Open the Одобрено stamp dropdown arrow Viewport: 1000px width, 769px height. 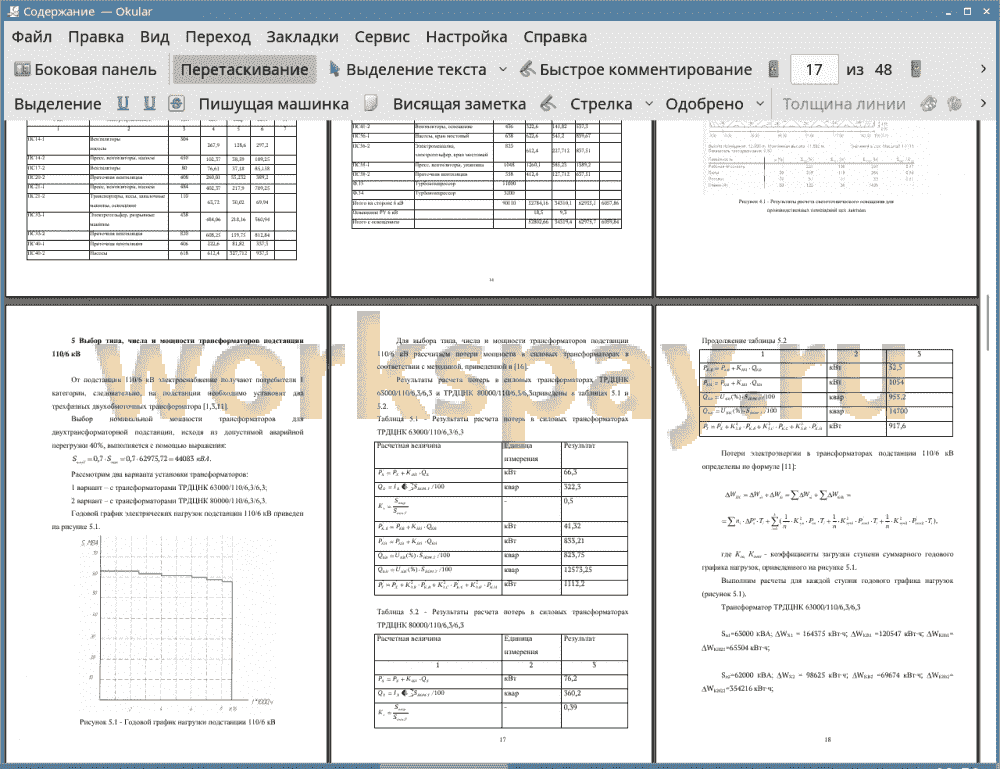[760, 104]
